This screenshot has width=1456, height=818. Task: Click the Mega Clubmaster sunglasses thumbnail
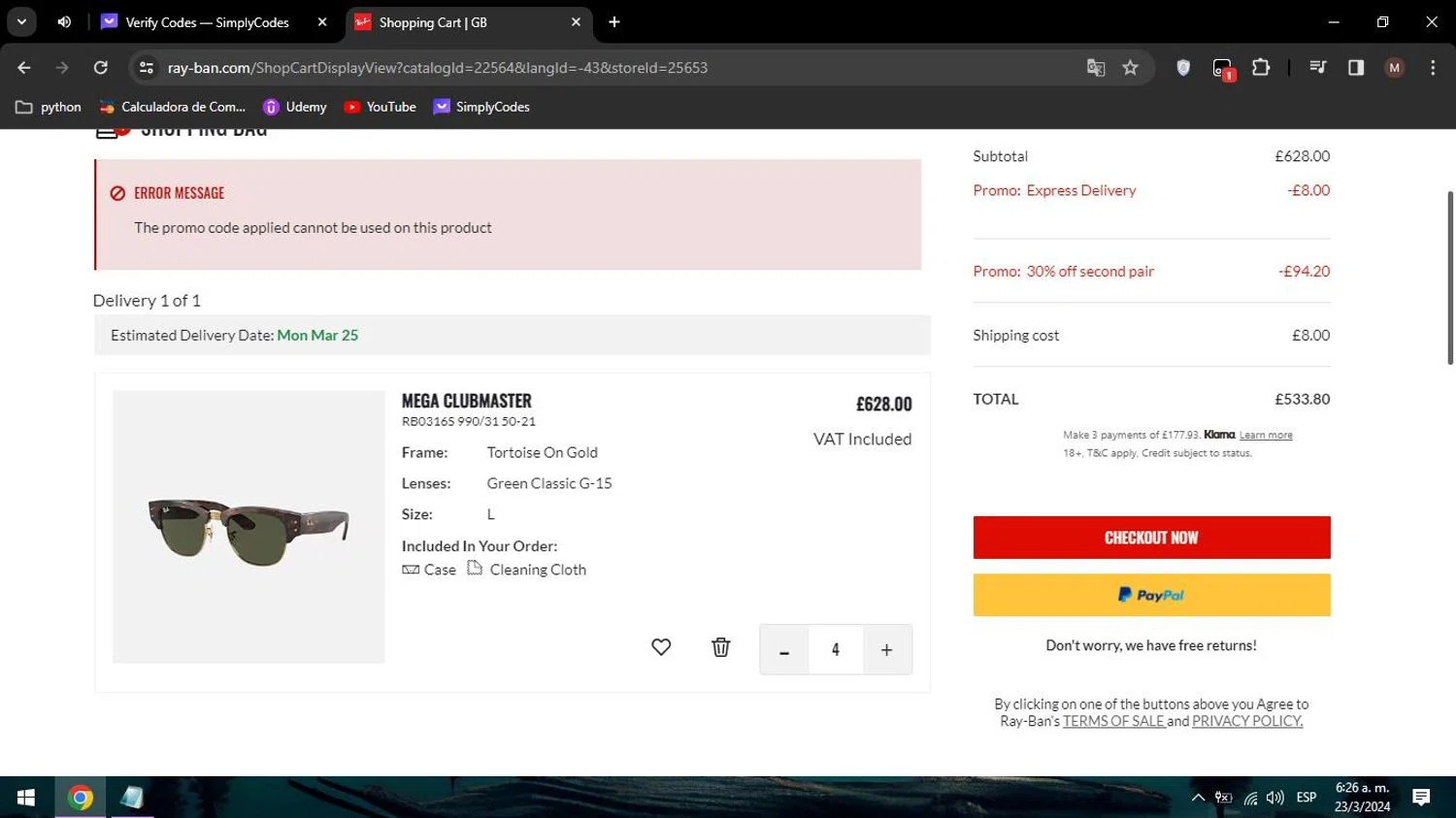(x=248, y=527)
